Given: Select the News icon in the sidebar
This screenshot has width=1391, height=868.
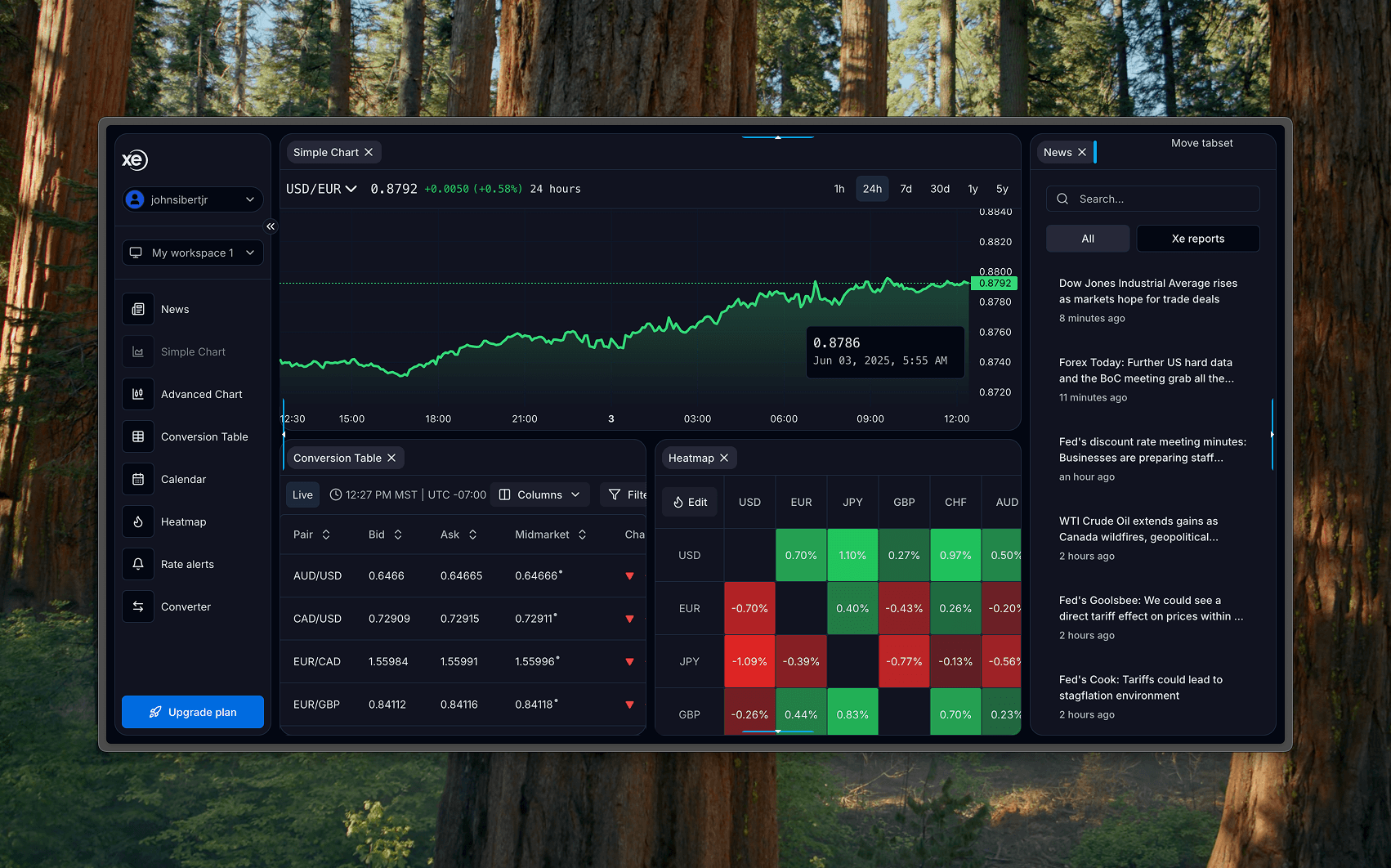Looking at the screenshot, I should point(137,309).
